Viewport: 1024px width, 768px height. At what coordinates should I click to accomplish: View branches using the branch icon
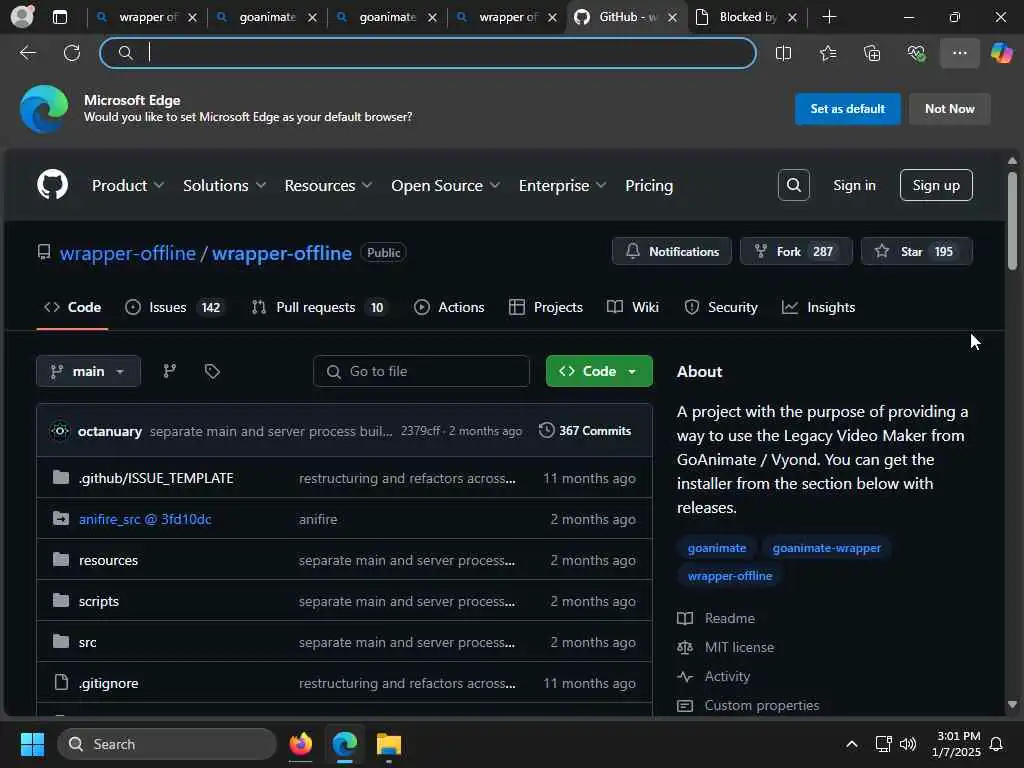pos(170,371)
